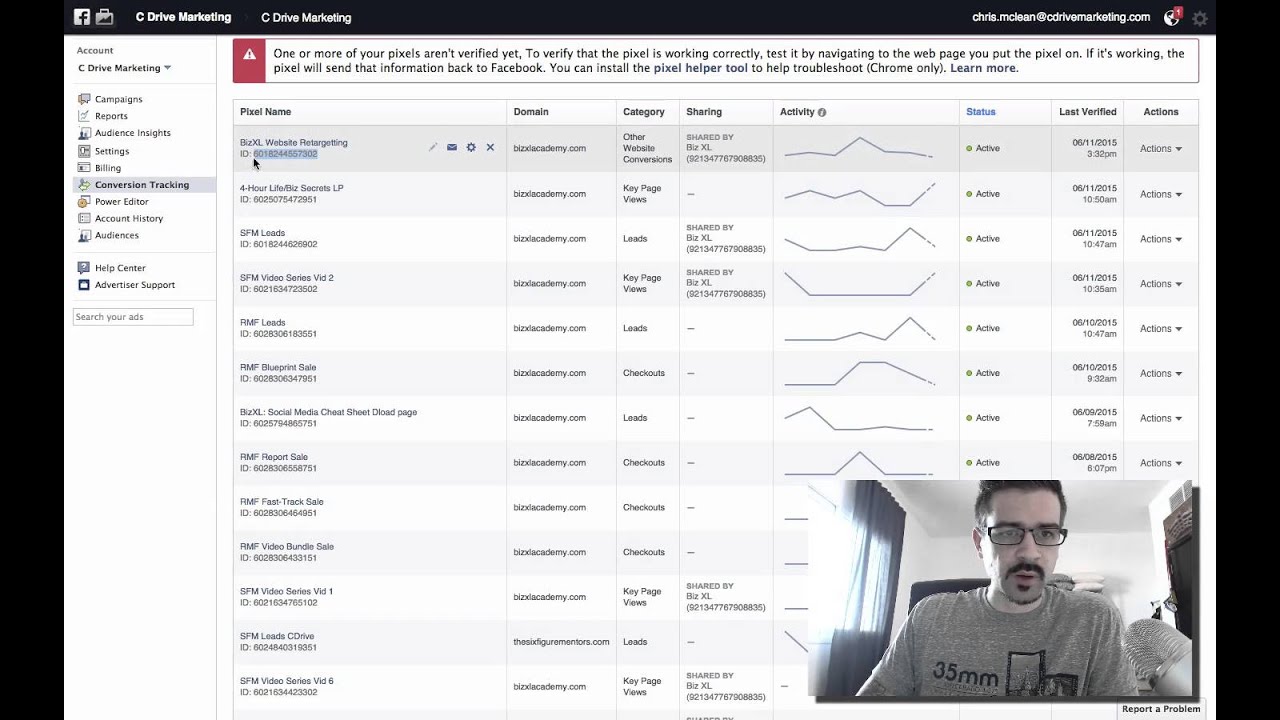Image resolution: width=1280 pixels, height=720 pixels.
Task: Open Campaigns in the sidebar
Action: [x=118, y=99]
